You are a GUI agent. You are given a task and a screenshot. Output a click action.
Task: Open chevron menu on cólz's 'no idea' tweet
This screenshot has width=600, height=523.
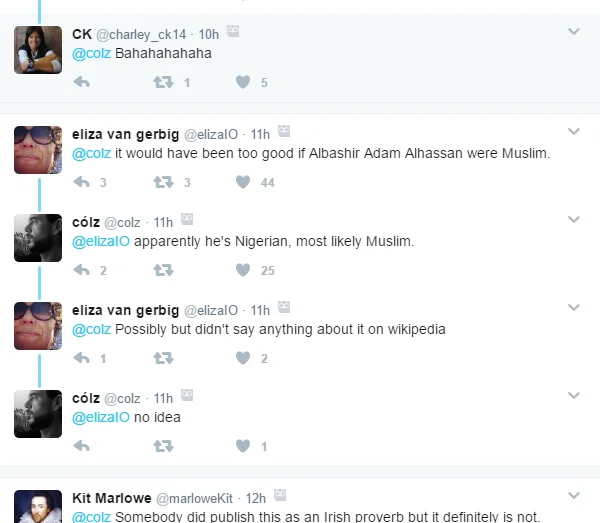(574, 395)
